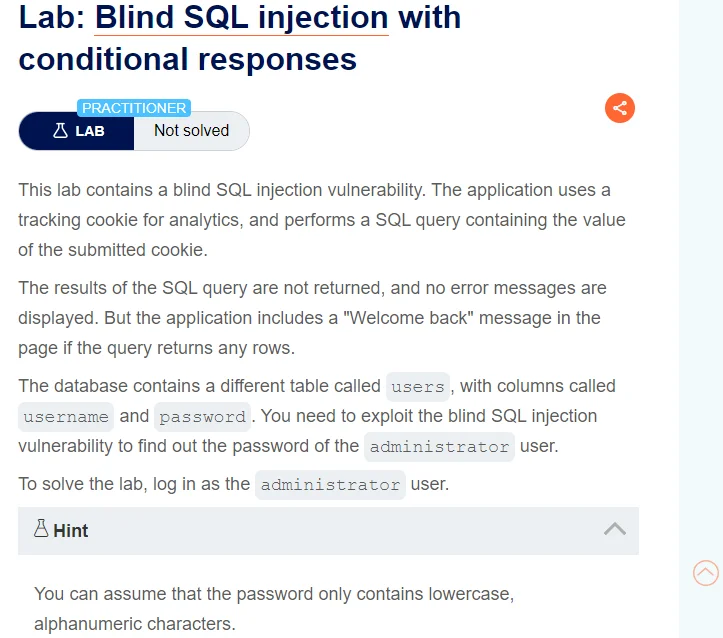The width and height of the screenshot is (723, 638).
Task: Click administrator code in 'To solve the lab' line
Action: [x=330, y=484]
